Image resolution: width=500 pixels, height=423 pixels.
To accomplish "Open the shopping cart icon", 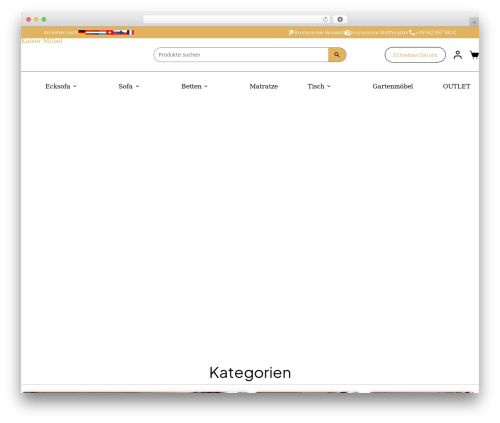I will point(474,55).
